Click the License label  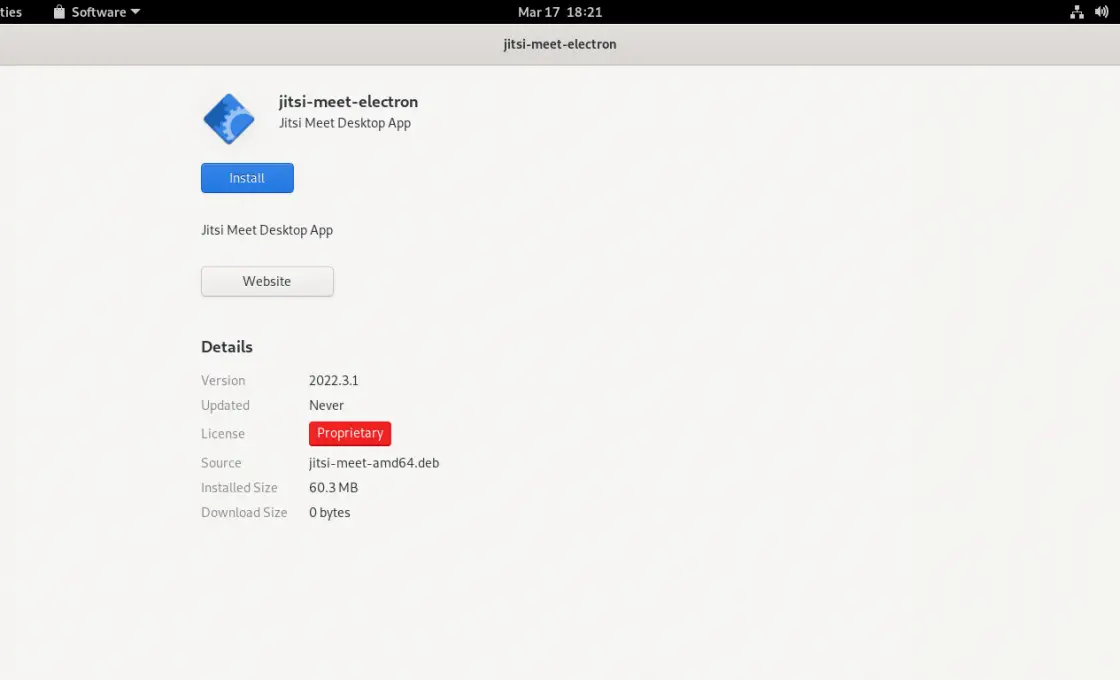click(x=223, y=434)
